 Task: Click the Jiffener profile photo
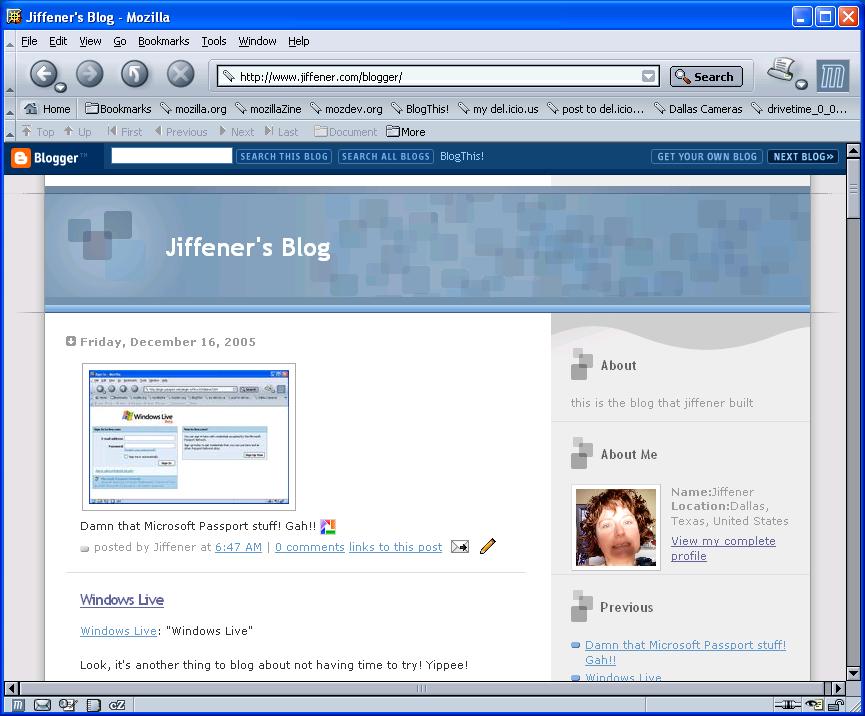tap(616, 527)
